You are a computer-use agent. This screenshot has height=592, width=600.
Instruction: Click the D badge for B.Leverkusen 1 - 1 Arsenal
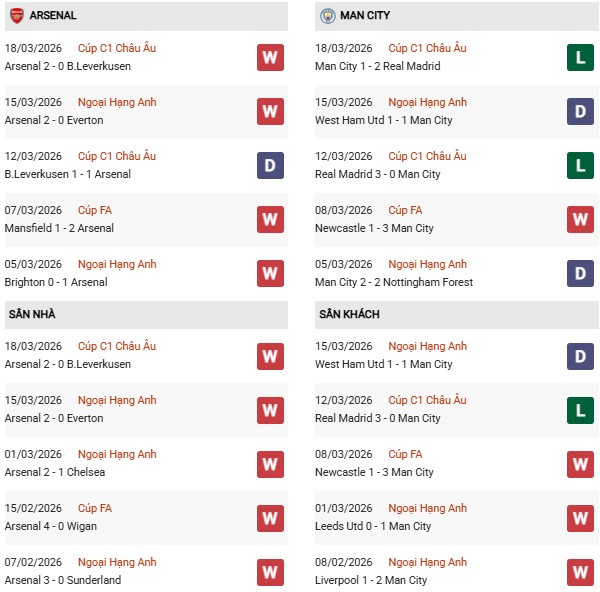(x=270, y=165)
